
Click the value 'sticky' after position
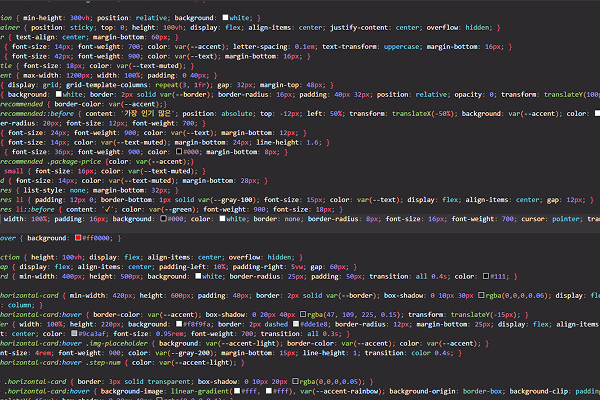coord(81,28)
